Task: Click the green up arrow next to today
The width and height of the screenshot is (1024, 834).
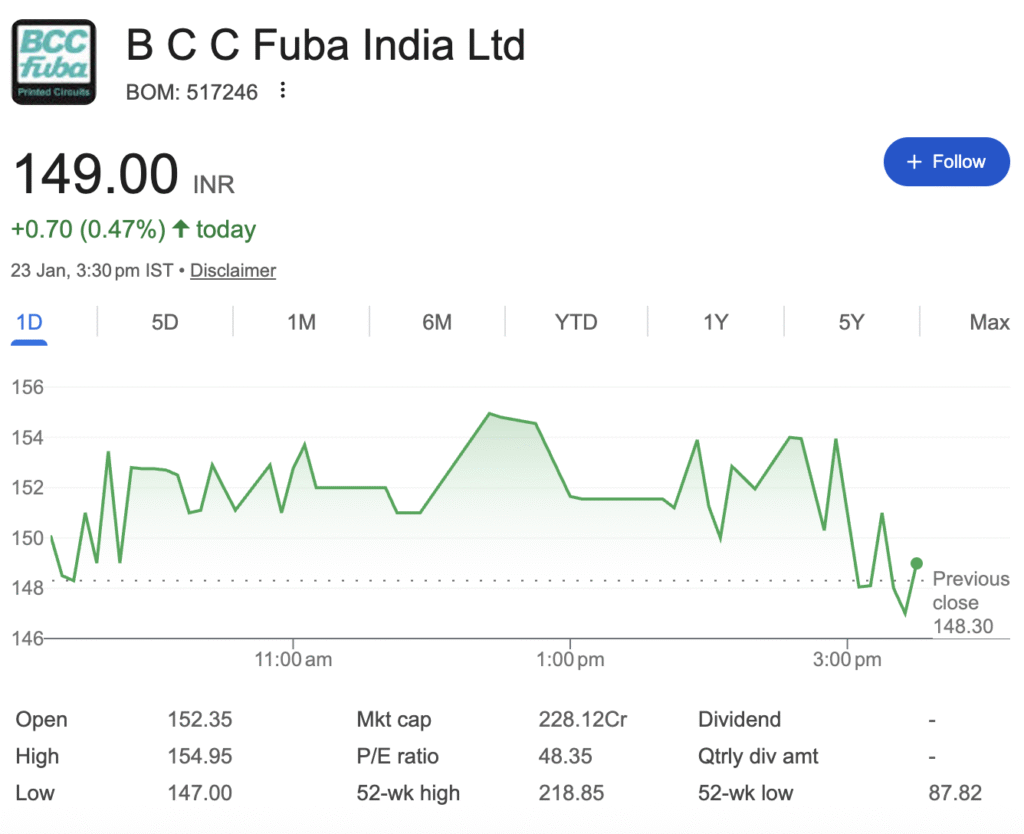Action: [x=180, y=229]
